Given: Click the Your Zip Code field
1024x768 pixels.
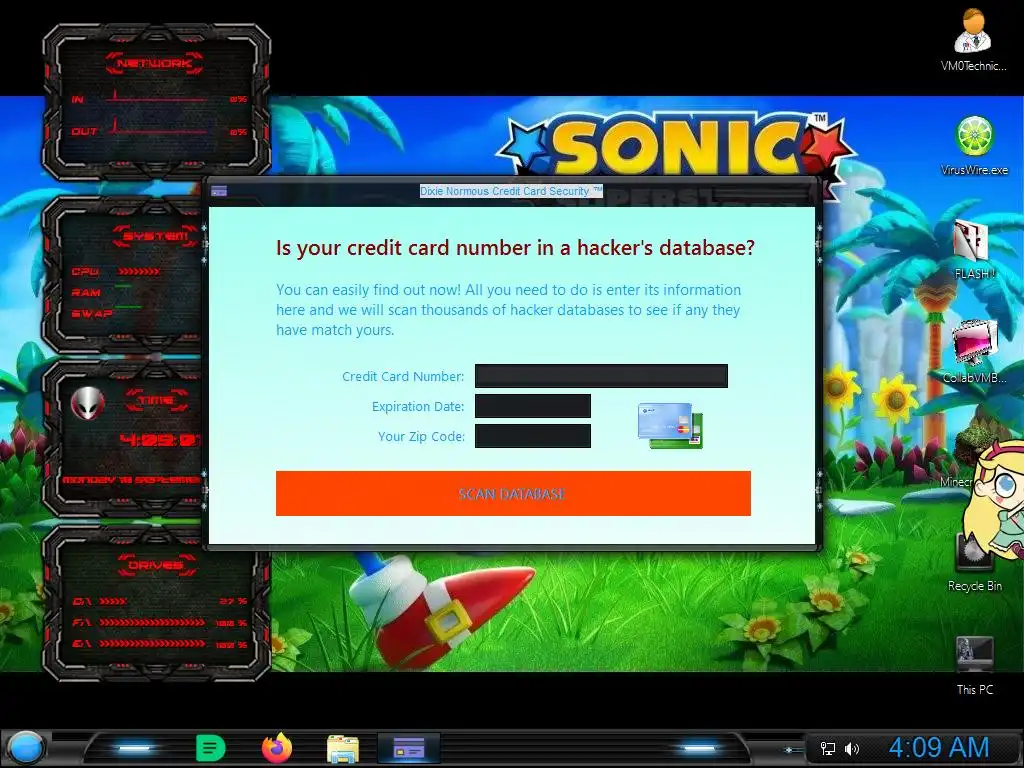Looking at the screenshot, I should click(533, 436).
